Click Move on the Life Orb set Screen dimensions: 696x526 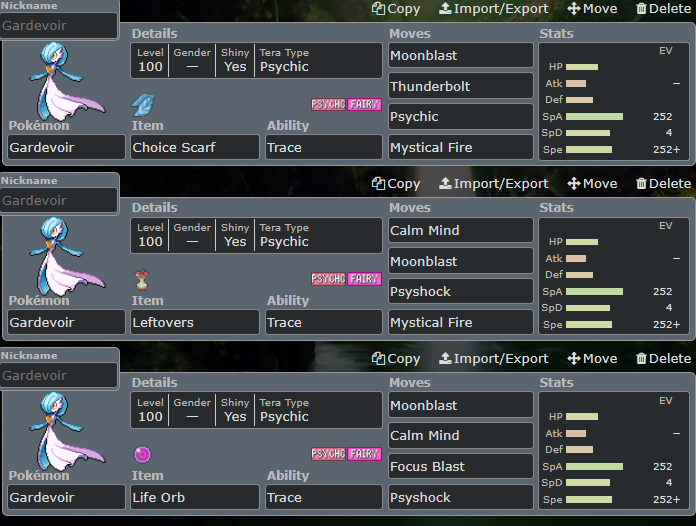coord(592,358)
